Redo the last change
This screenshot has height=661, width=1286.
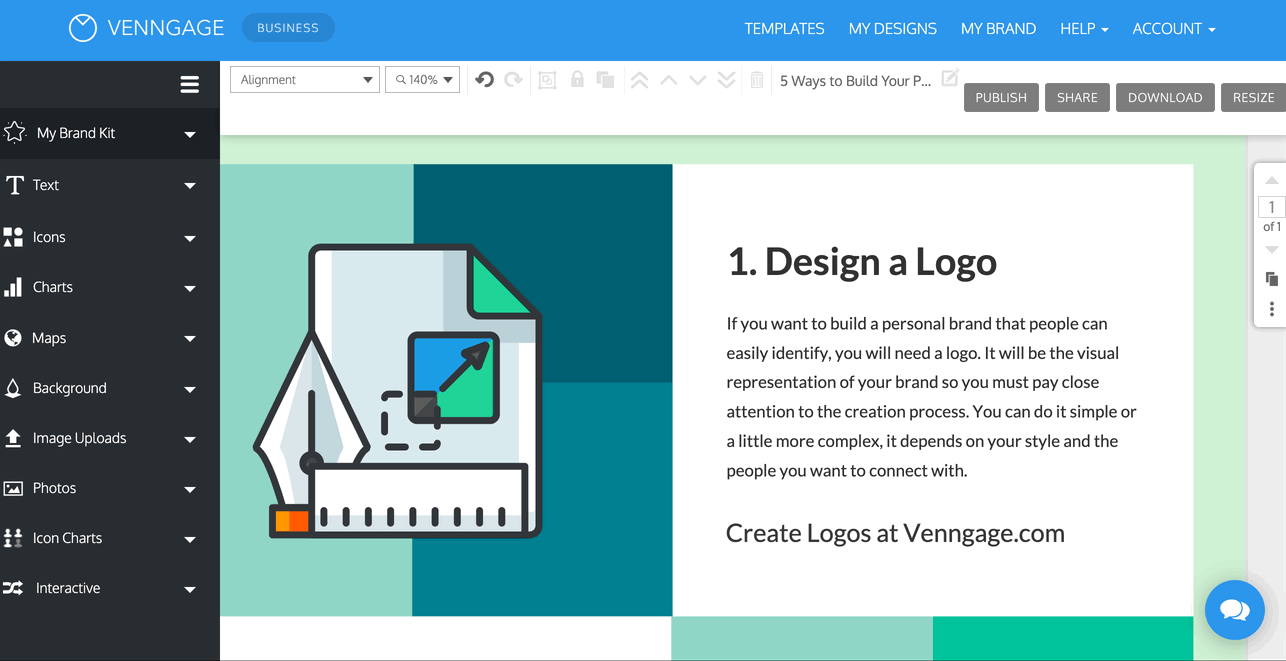click(x=512, y=77)
